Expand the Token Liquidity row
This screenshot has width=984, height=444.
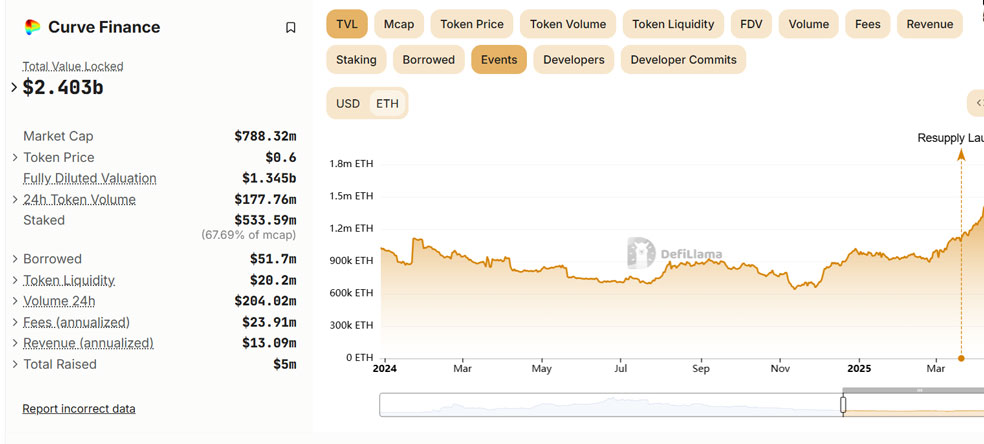(x=15, y=280)
